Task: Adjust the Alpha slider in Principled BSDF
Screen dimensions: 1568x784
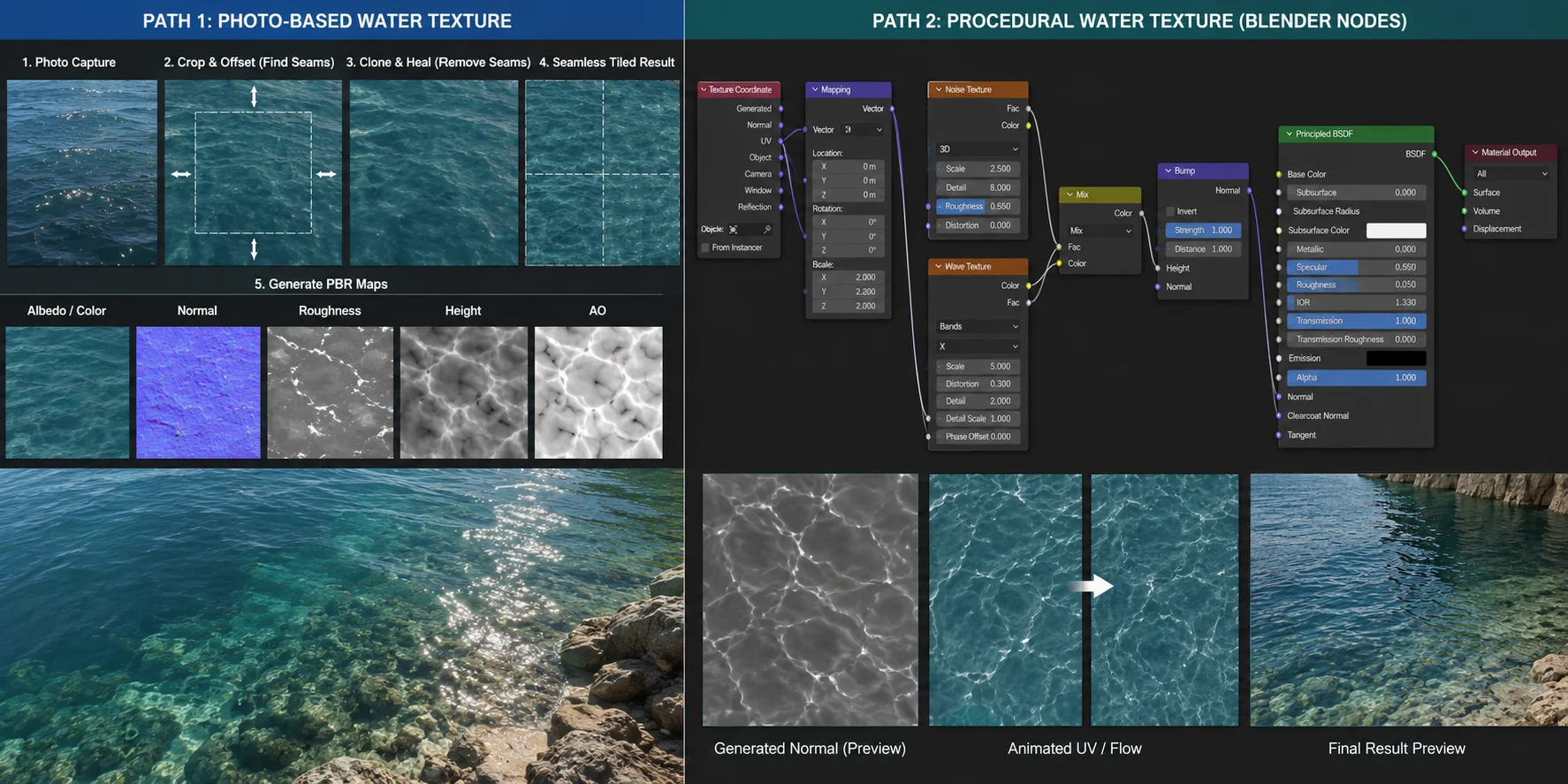Action: 1356,377
